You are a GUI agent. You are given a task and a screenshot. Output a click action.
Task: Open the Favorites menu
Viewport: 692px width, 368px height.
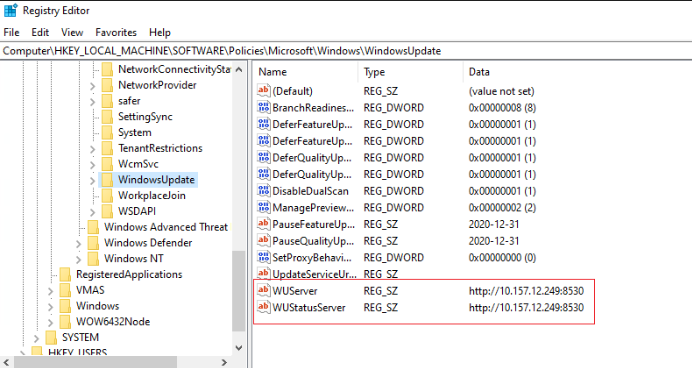point(116,32)
